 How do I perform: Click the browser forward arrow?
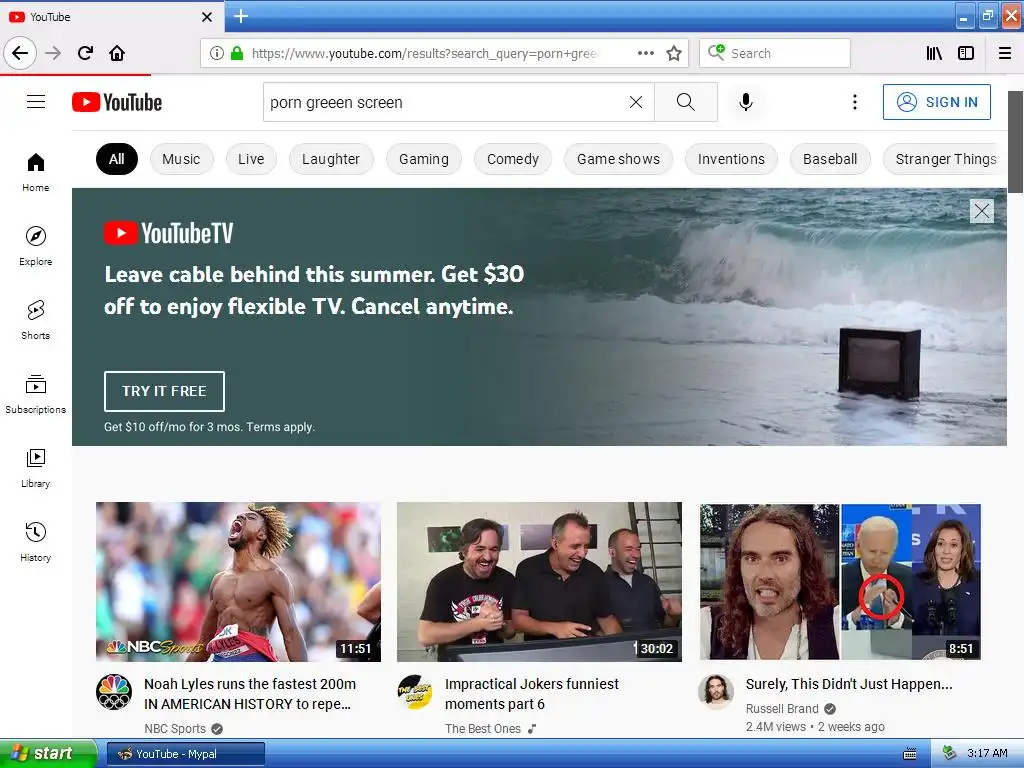(x=53, y=53)
